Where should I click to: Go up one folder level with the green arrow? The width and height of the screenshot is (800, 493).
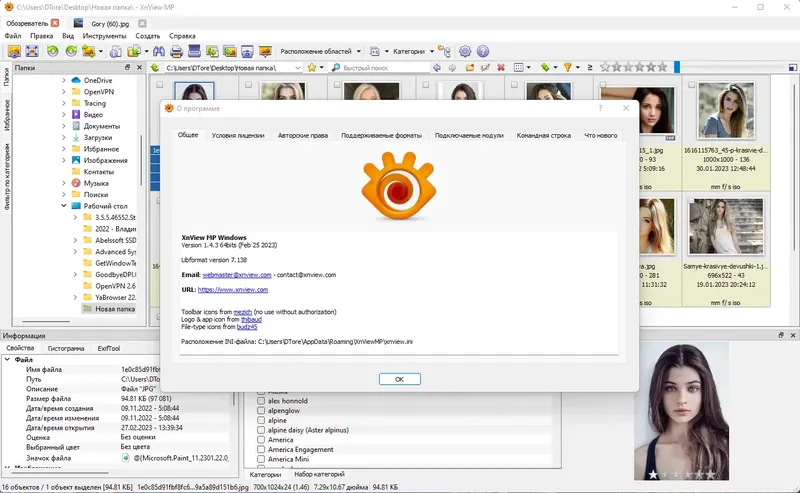pyautogui.click(x=155, y=67)
